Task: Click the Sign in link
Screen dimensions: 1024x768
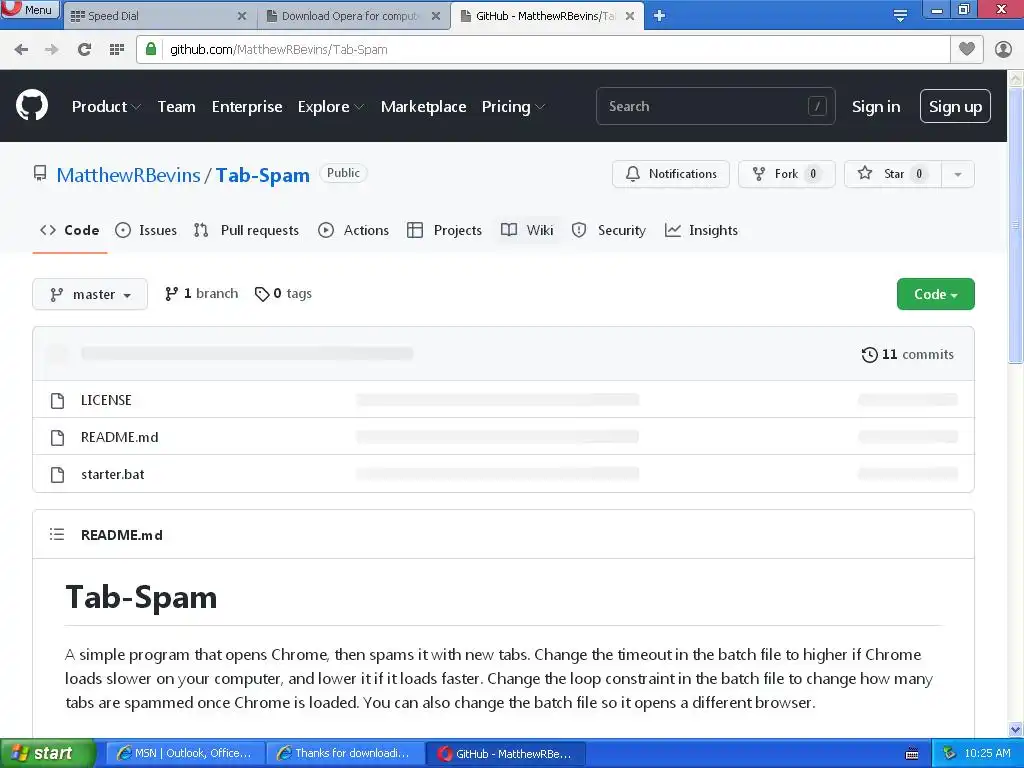Action: tap(876, 106)
